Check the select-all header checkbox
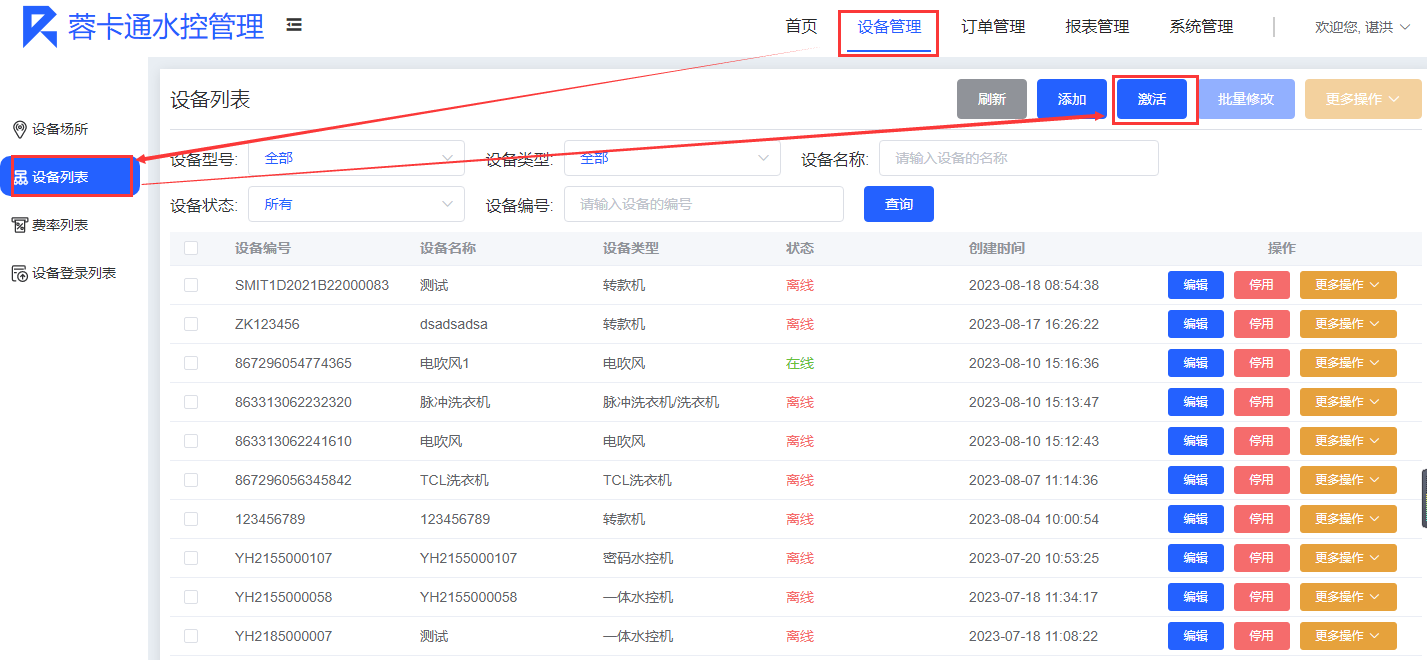 tap(191, 248)
